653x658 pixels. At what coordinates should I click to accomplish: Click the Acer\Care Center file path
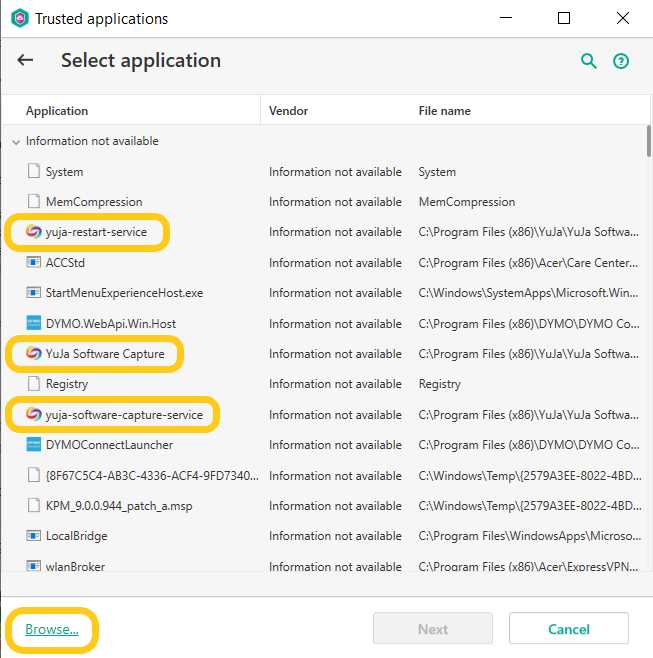[528, 263]
